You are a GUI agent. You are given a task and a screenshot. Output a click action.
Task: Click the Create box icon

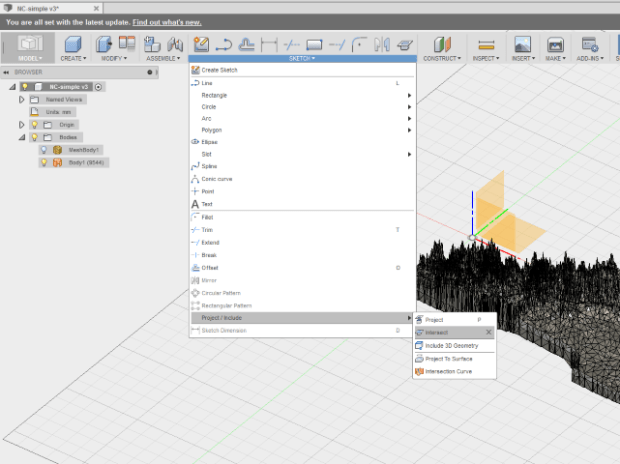click(x=73, y=44)
